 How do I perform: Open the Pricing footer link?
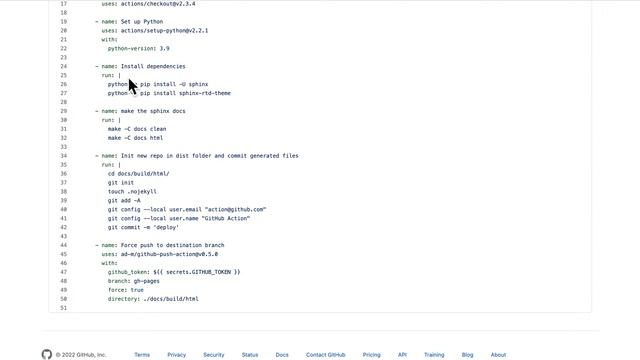click(x=371, y=355)
